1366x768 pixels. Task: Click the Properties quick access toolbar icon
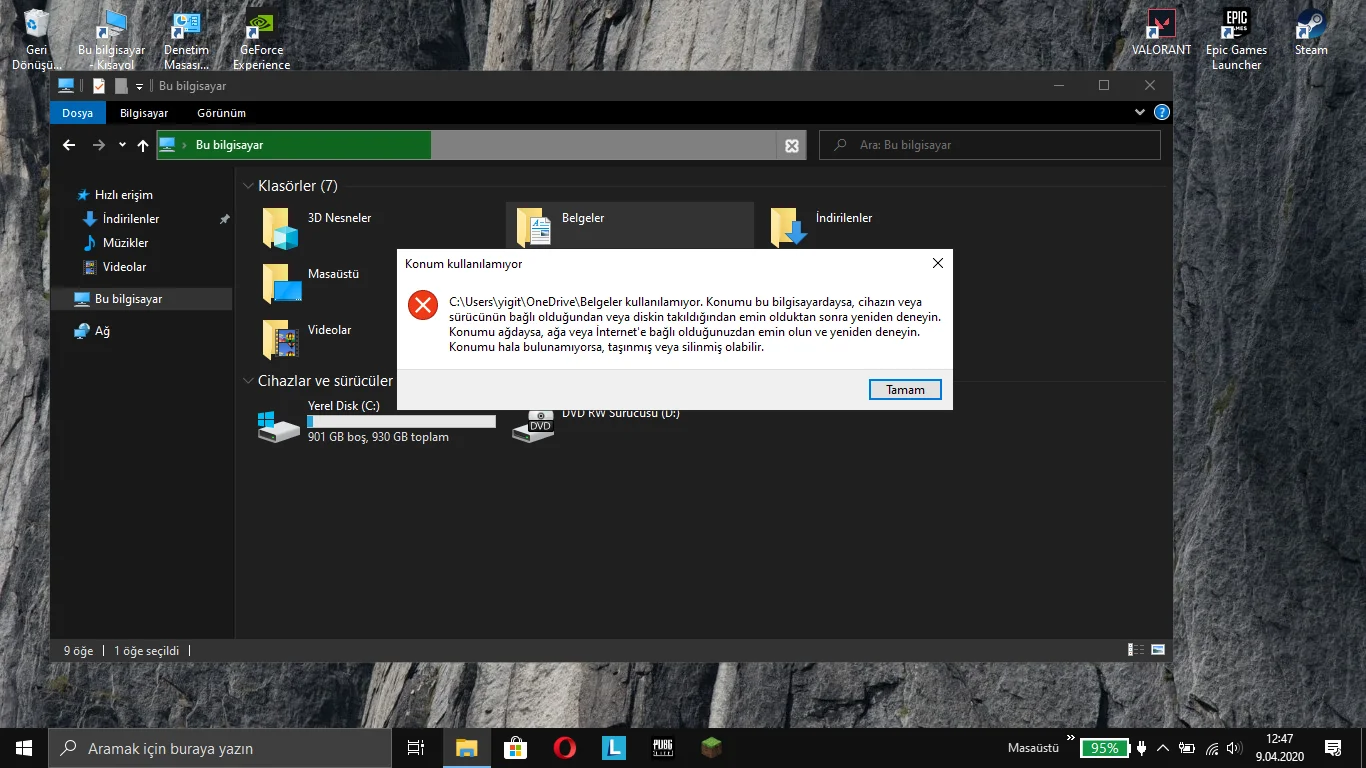click(99, 86)
